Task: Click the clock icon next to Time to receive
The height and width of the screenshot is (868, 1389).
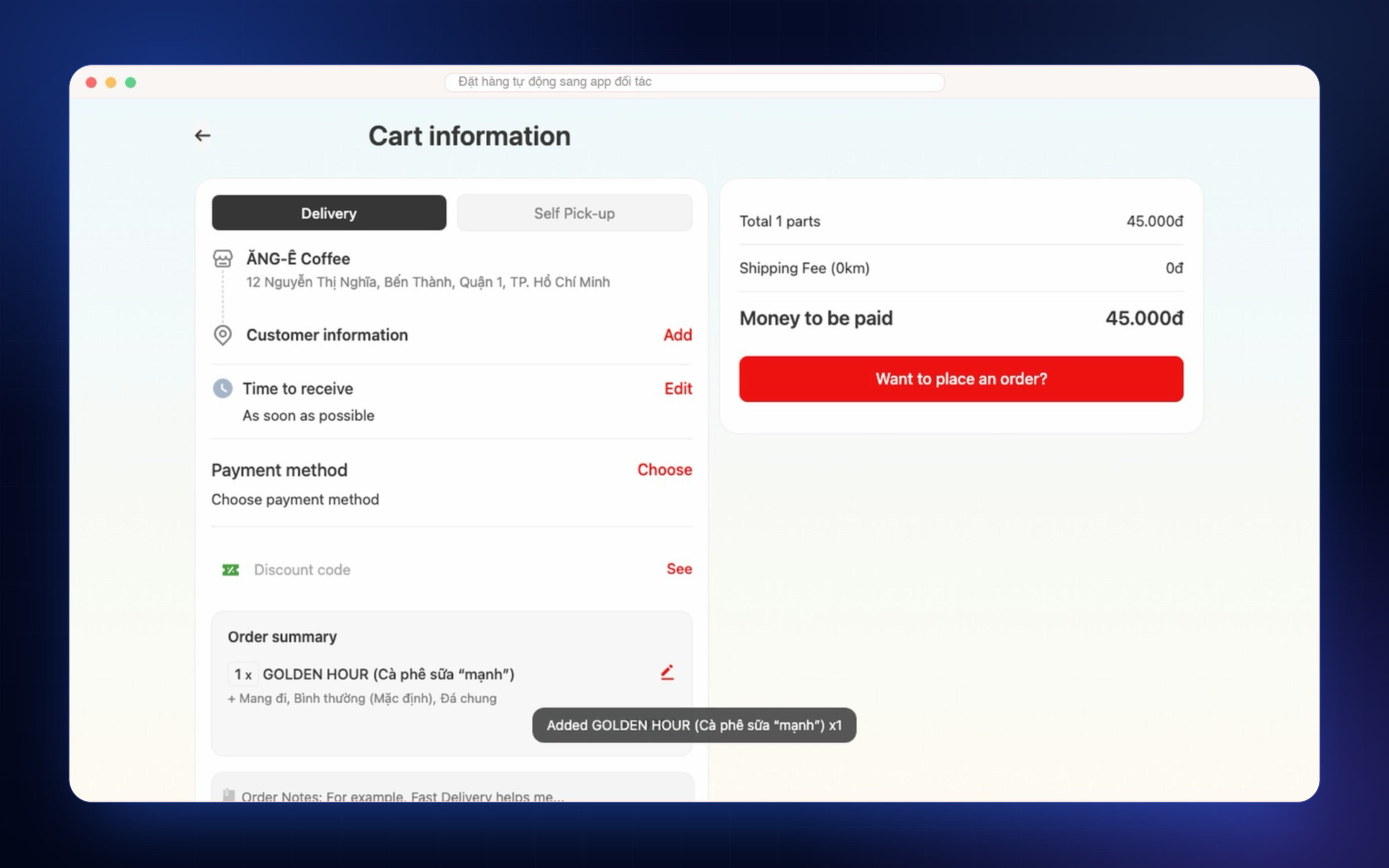Action: (x=223, y=389)
